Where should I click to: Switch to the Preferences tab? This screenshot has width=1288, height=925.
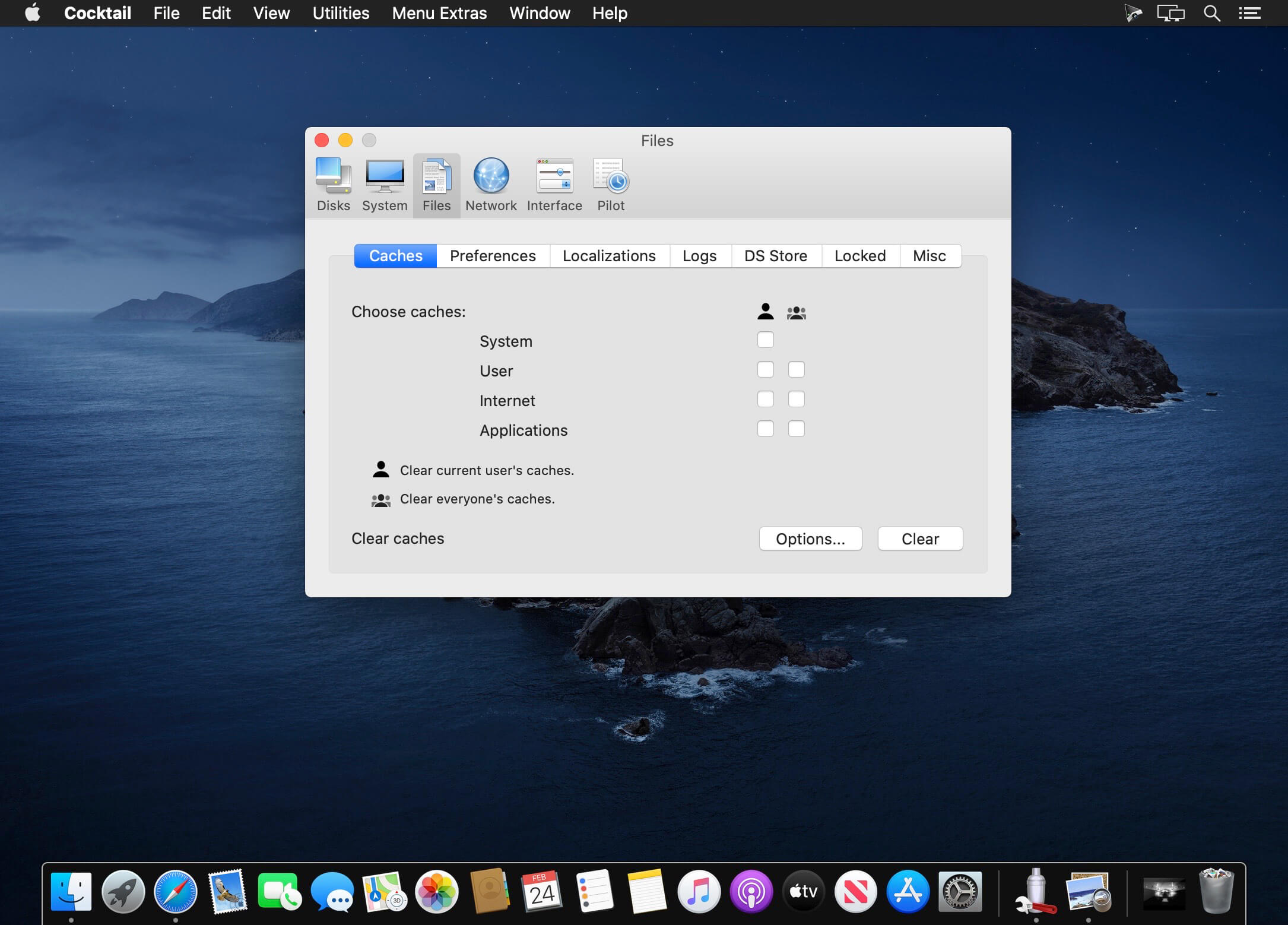pos(493,256)
